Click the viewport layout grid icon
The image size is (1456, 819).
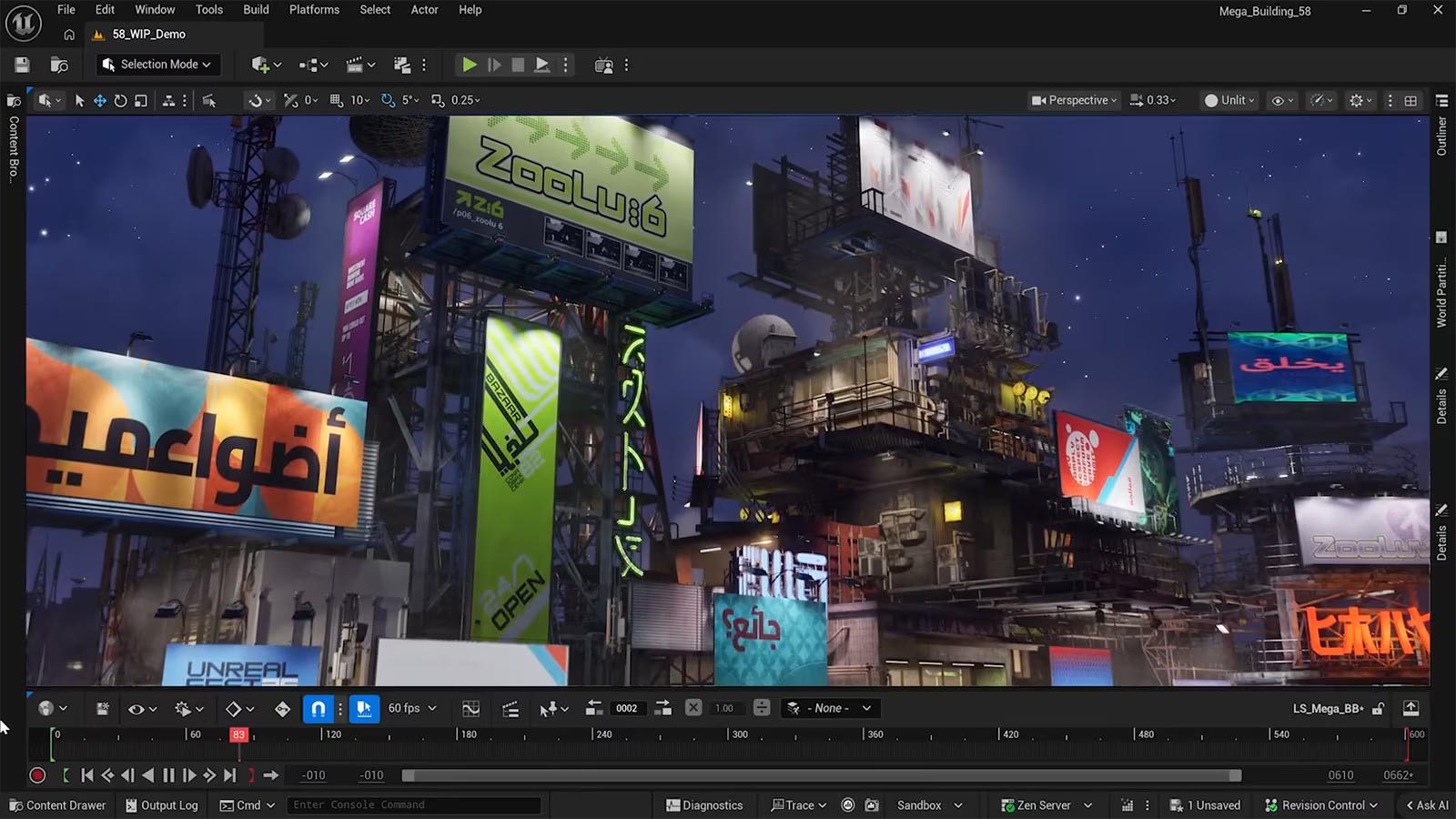(x=1410, y=100)
